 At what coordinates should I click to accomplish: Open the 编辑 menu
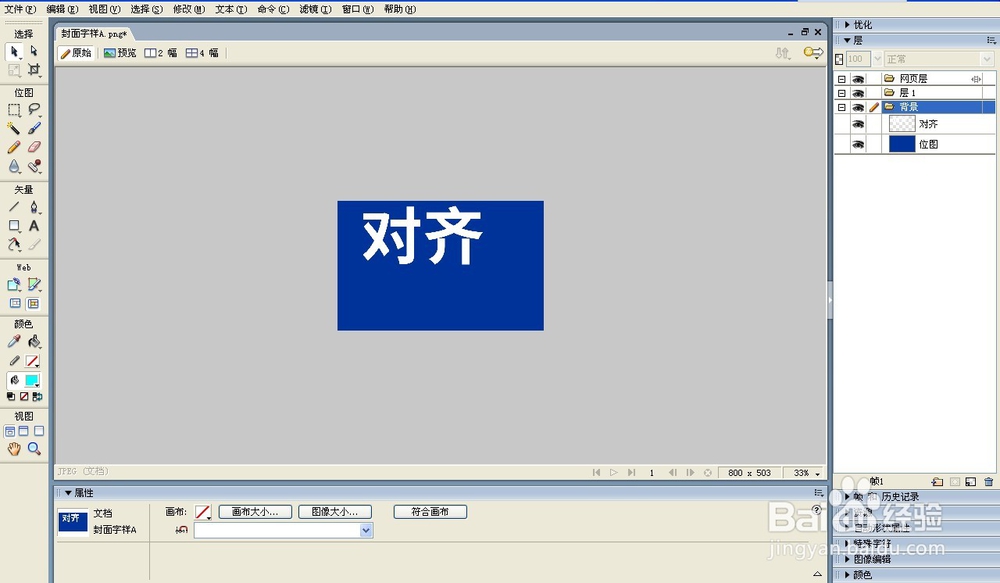62,9
